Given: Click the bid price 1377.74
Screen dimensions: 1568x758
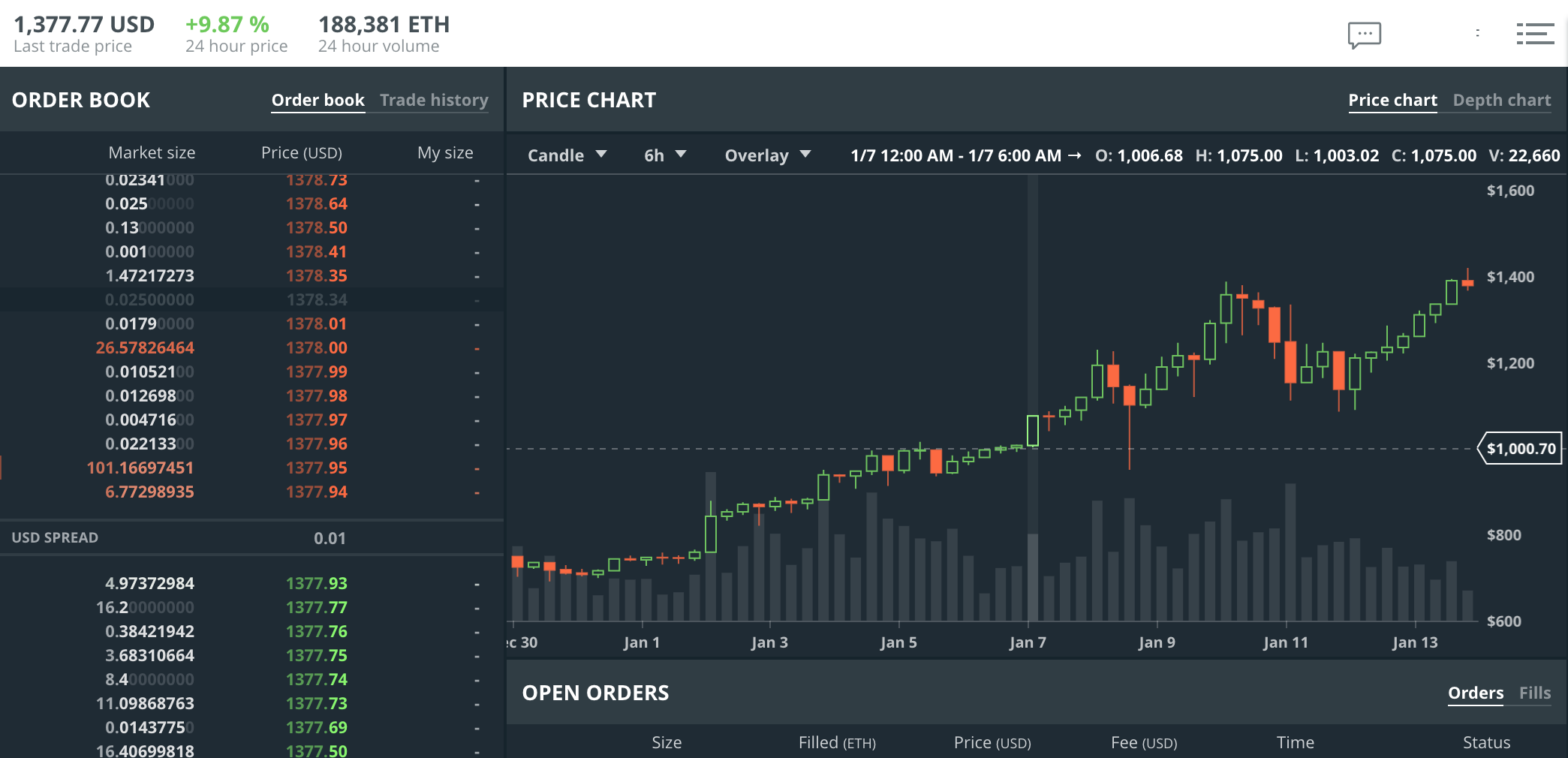Looking at the screenshot, I should [317, 679].
